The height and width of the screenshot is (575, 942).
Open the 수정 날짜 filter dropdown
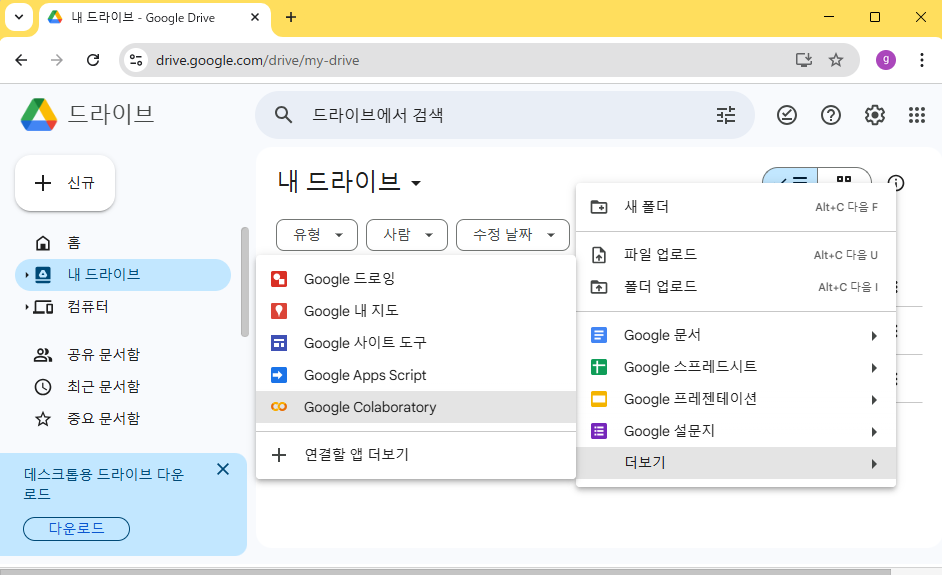point(512,235)
